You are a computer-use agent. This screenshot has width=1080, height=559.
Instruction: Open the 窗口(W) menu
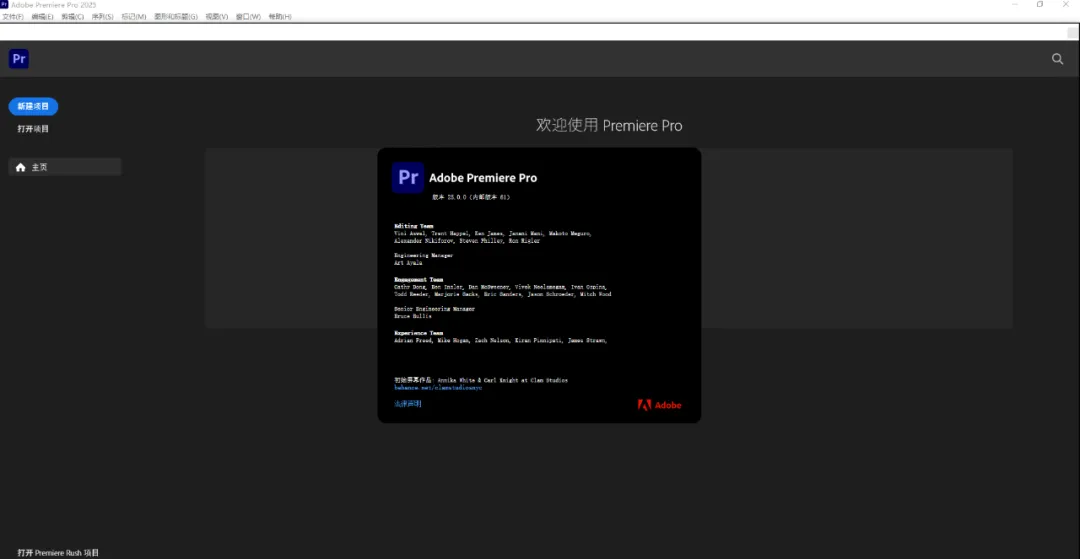(x=249, y=17)
